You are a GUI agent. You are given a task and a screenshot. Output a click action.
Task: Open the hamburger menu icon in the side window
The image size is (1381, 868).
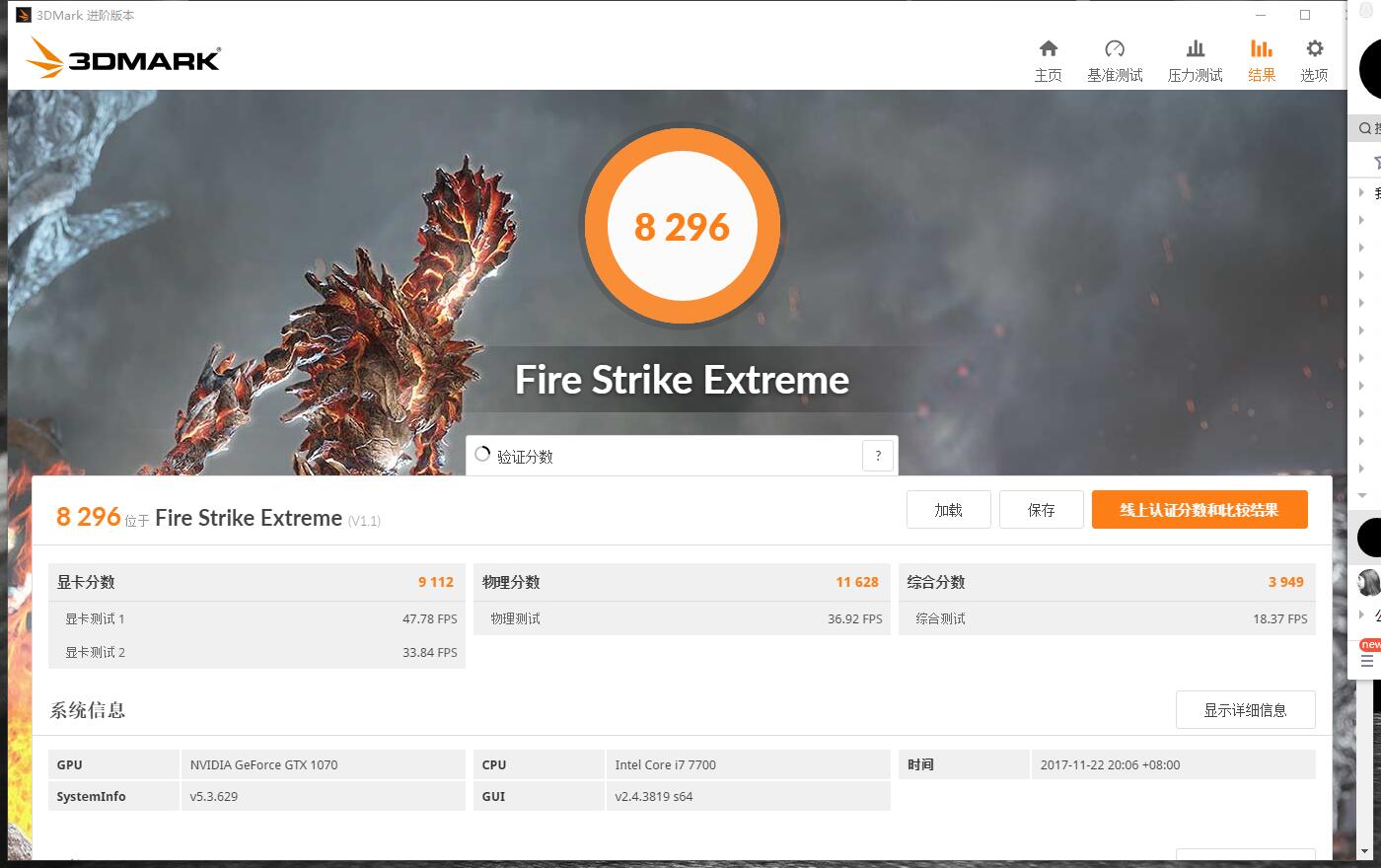pos(1366,662)
